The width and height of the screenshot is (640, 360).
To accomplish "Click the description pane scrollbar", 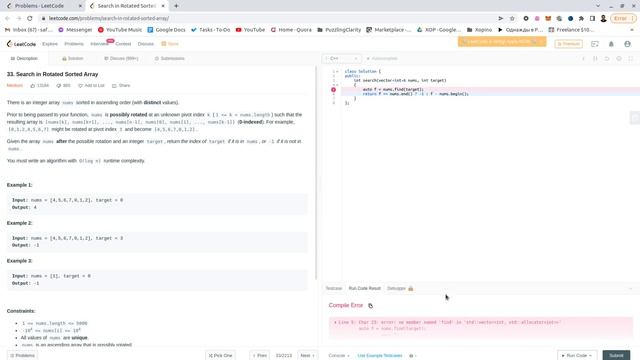I will [316, 173].
